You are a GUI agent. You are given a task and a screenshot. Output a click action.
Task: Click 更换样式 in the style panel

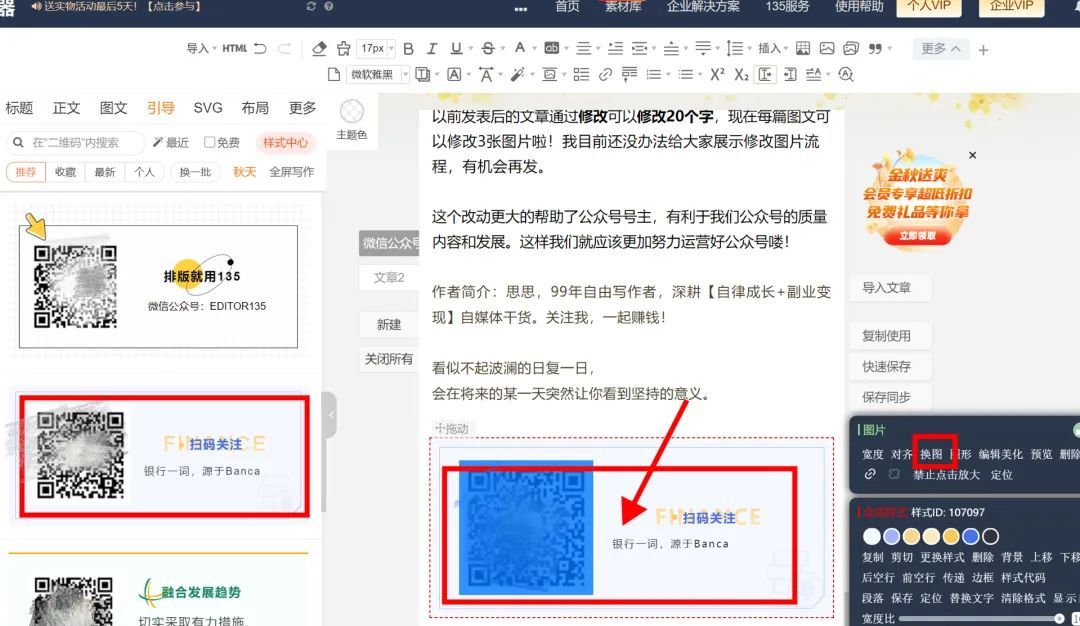click(x=942, y=556)
